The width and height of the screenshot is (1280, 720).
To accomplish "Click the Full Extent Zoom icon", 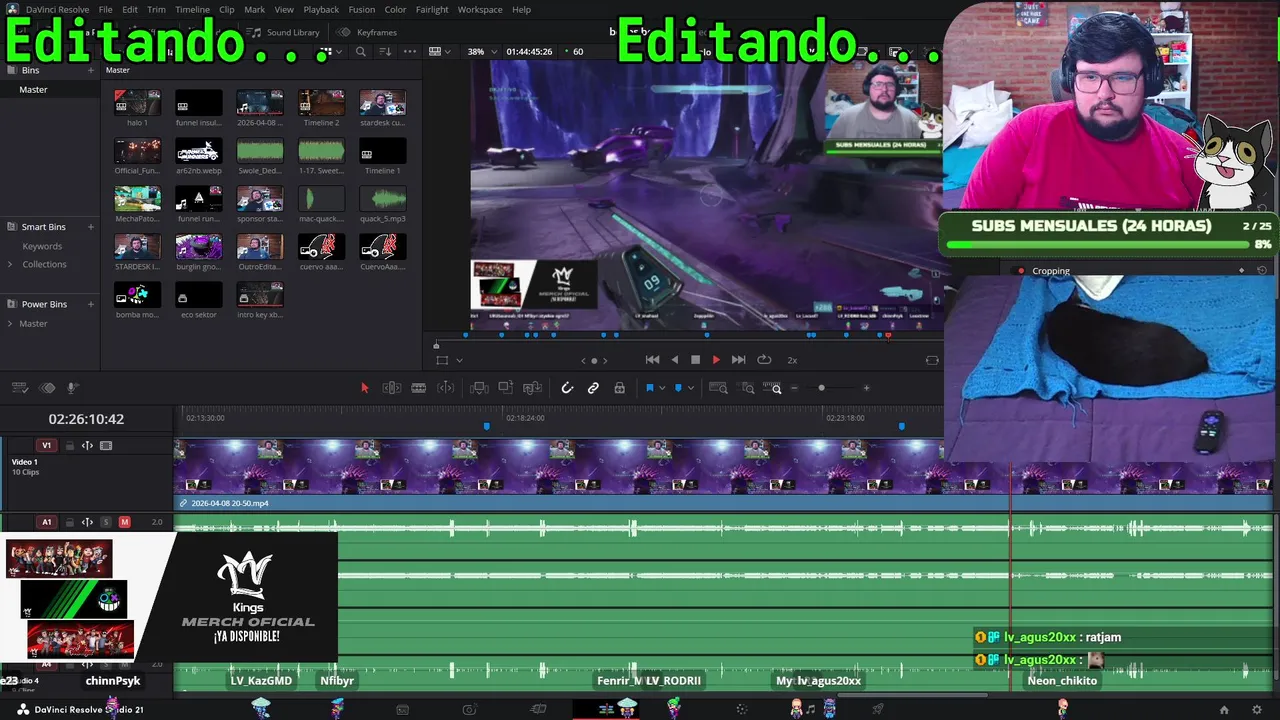I will 718,388.
